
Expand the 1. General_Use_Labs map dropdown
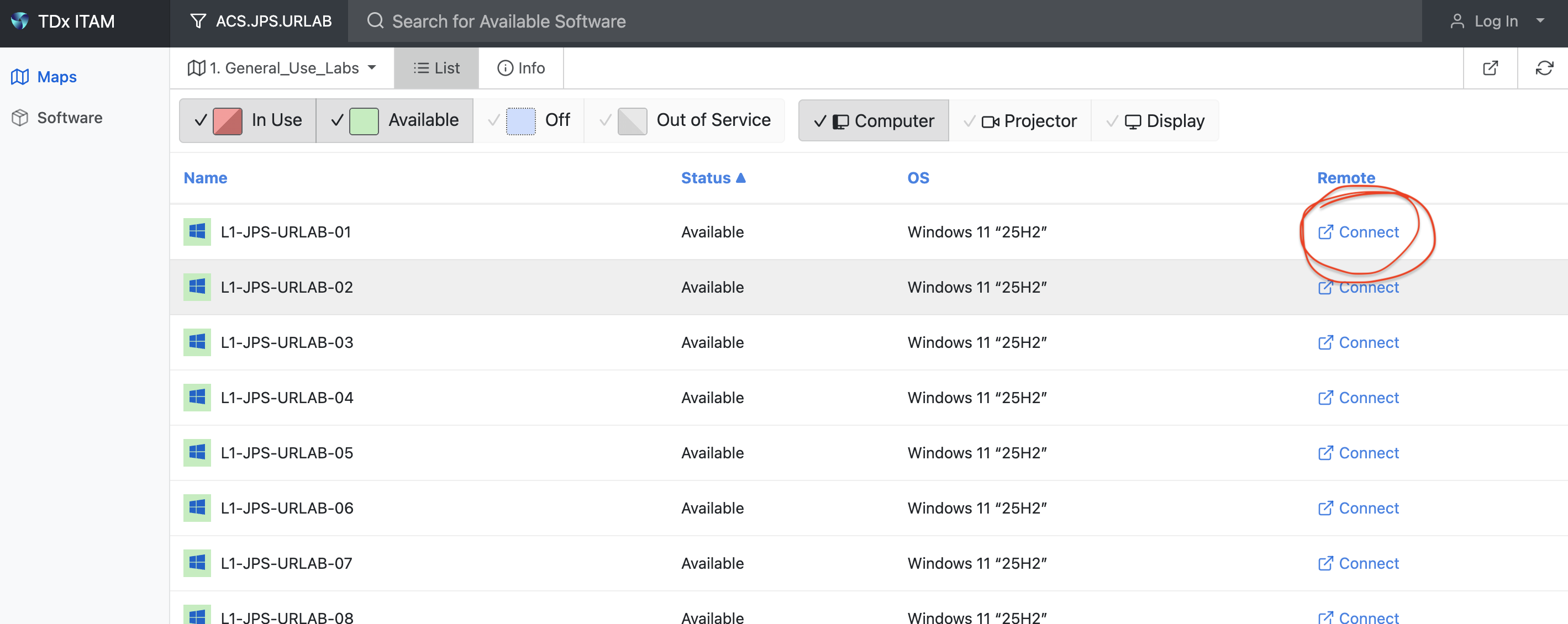tap(281, 68)
